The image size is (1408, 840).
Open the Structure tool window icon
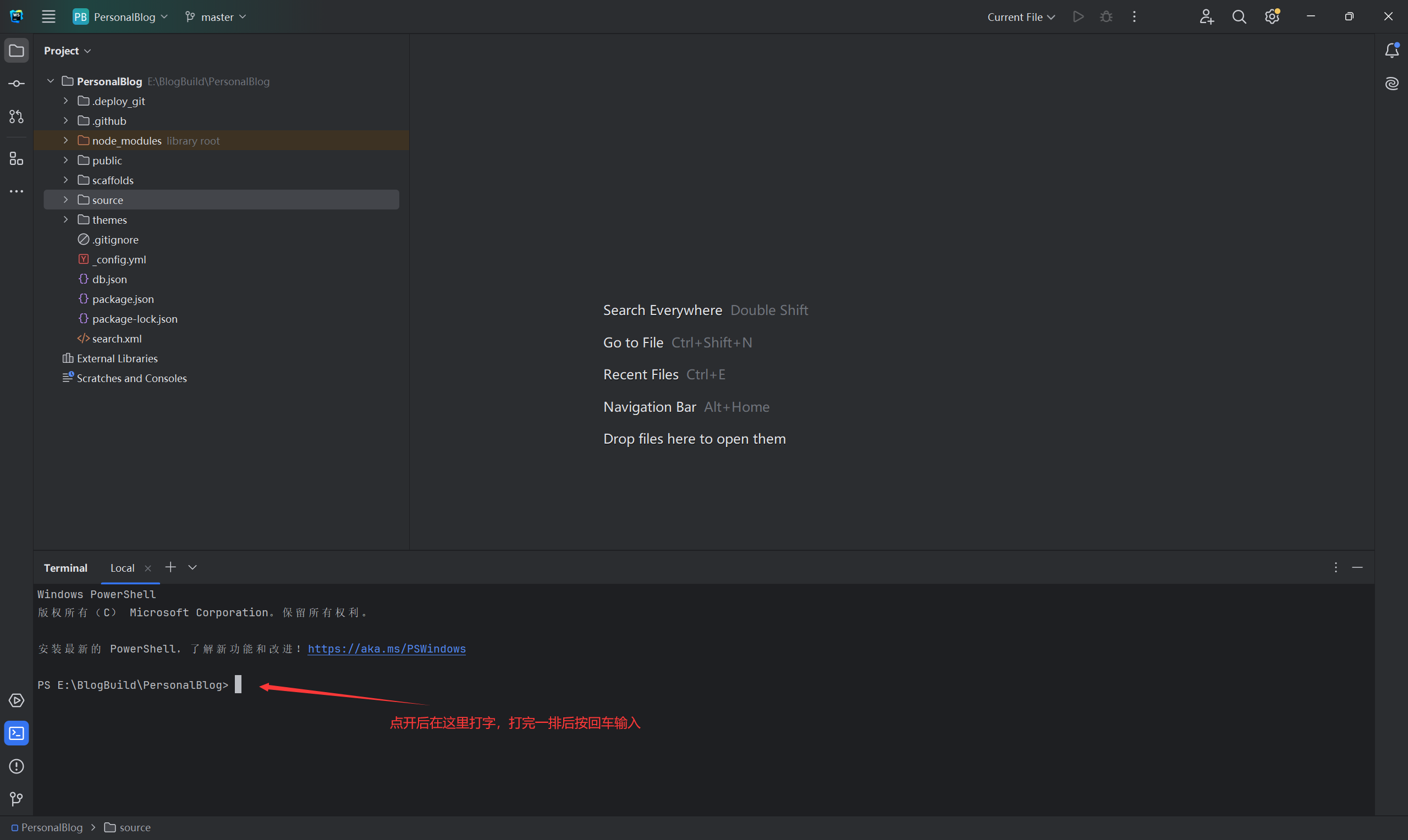[16, 158]
